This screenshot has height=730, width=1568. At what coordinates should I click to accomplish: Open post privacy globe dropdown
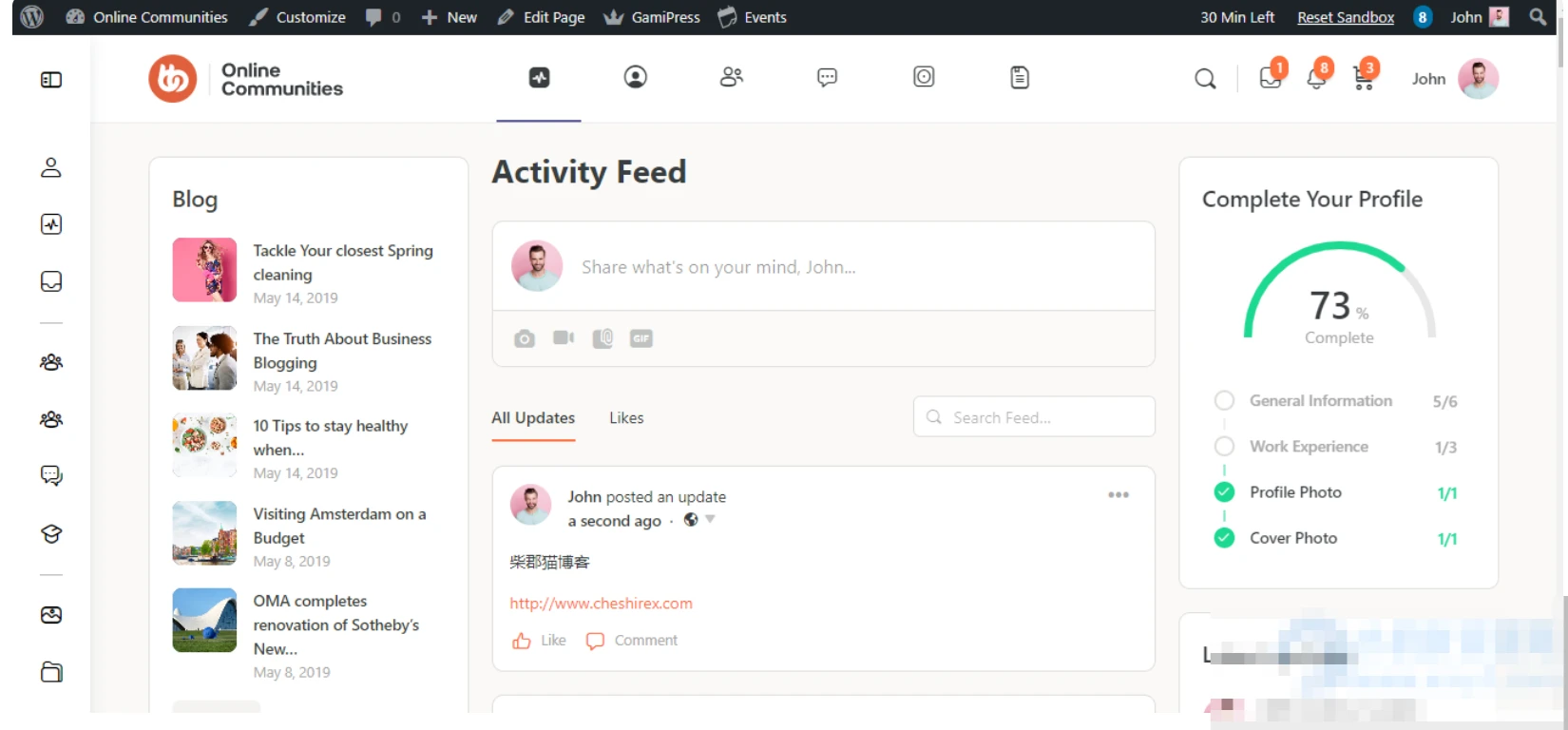pyautogui.click(x=698, y=520)
